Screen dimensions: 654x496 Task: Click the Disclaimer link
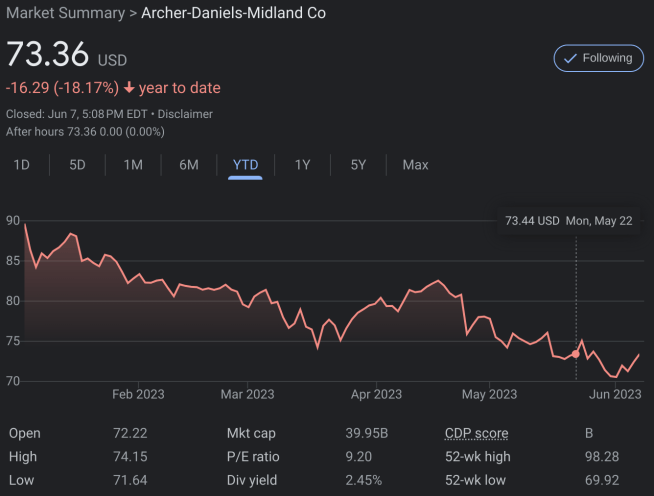185,114
